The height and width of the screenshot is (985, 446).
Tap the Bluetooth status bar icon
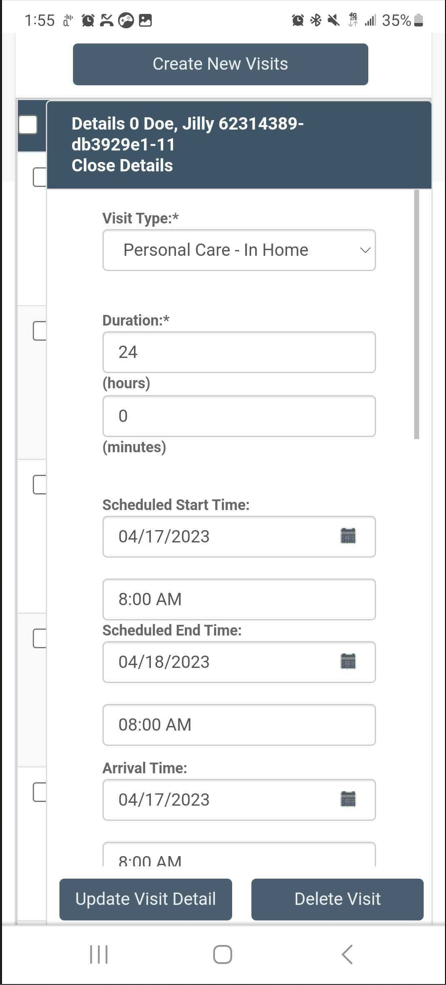[x=316, y=21]
